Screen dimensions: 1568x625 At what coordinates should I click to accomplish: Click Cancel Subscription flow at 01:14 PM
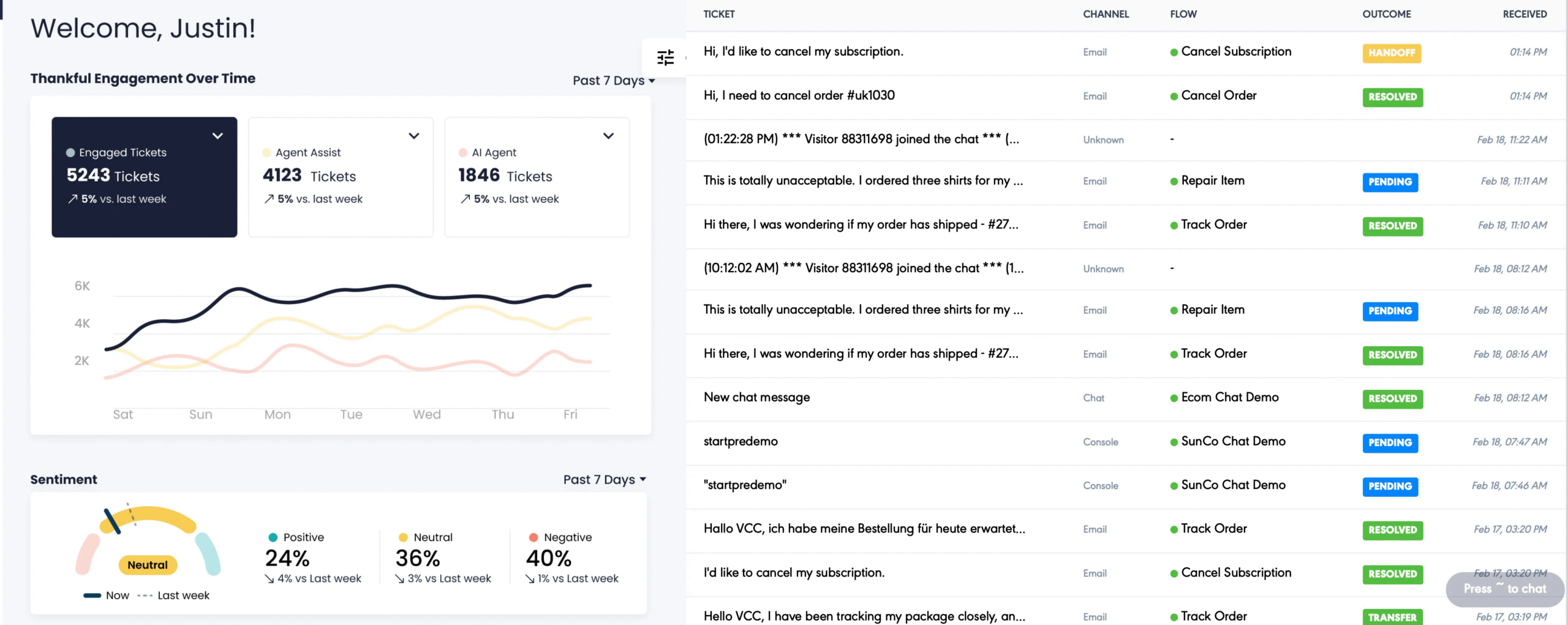tap(1236, 51)
